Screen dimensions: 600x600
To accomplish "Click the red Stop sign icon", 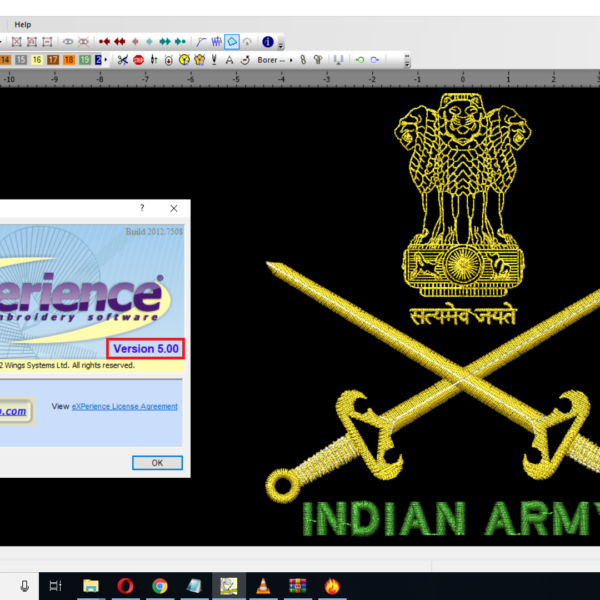I will [x=138, y=60].
